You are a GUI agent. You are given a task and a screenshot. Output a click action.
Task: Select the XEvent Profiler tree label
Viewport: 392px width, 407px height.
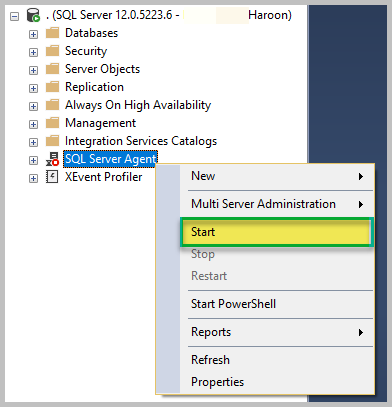[x=103, y=177]
